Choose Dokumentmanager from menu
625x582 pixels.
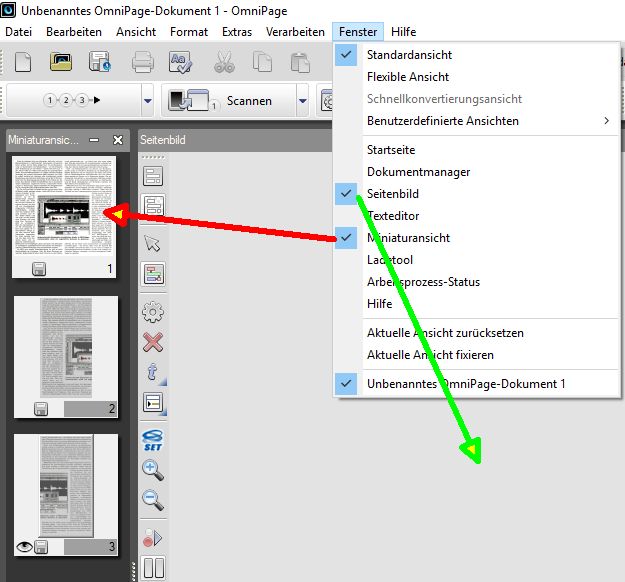click(477, 172)
